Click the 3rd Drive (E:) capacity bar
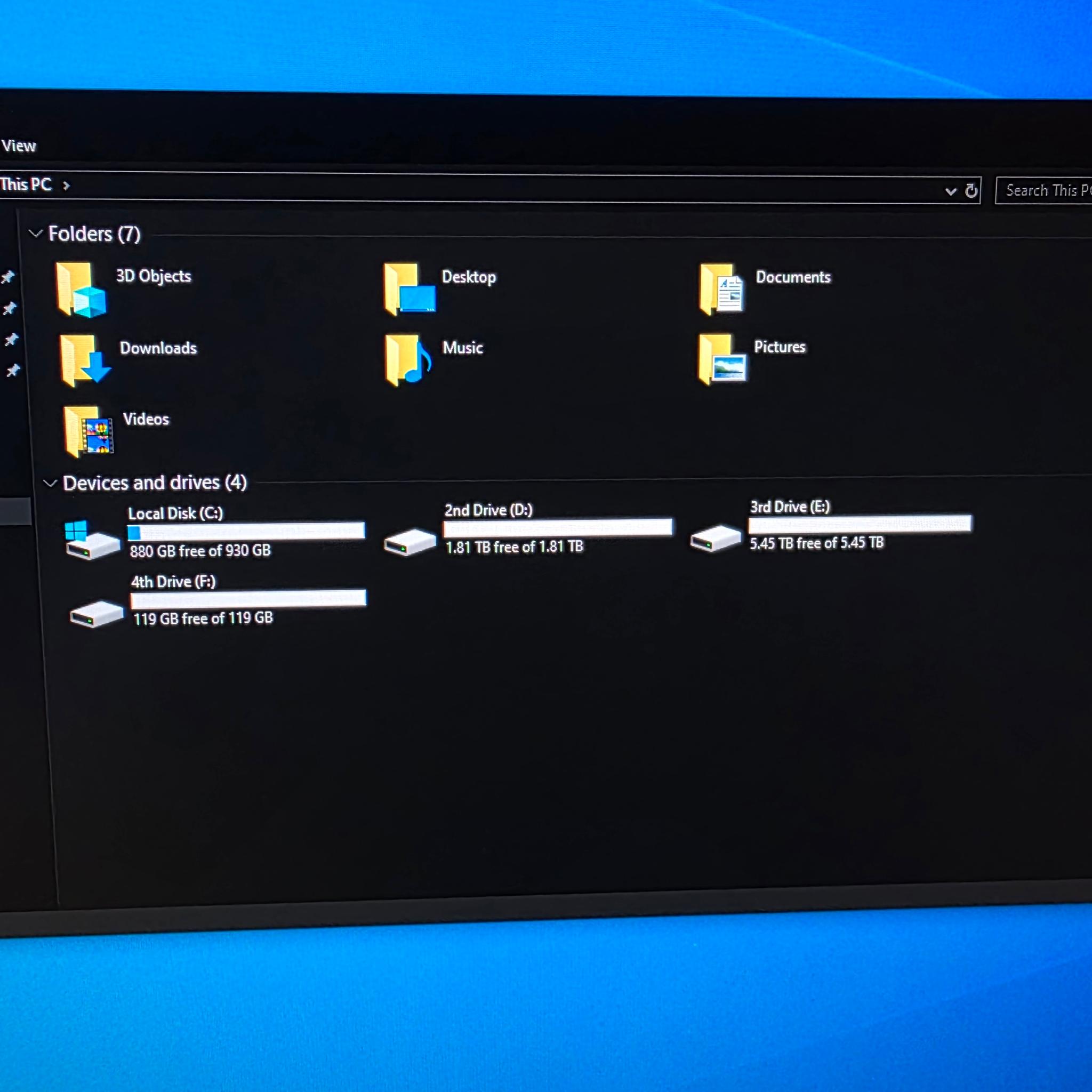Screen dimensions: 1092x1092 coord(860,524)
